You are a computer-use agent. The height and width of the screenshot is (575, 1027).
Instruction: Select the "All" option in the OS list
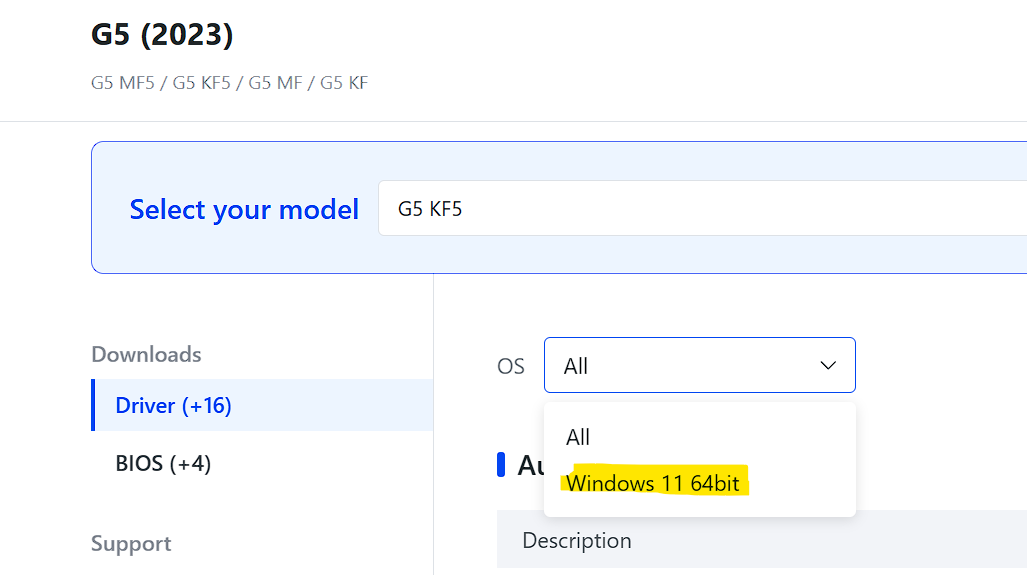point(578,437)
